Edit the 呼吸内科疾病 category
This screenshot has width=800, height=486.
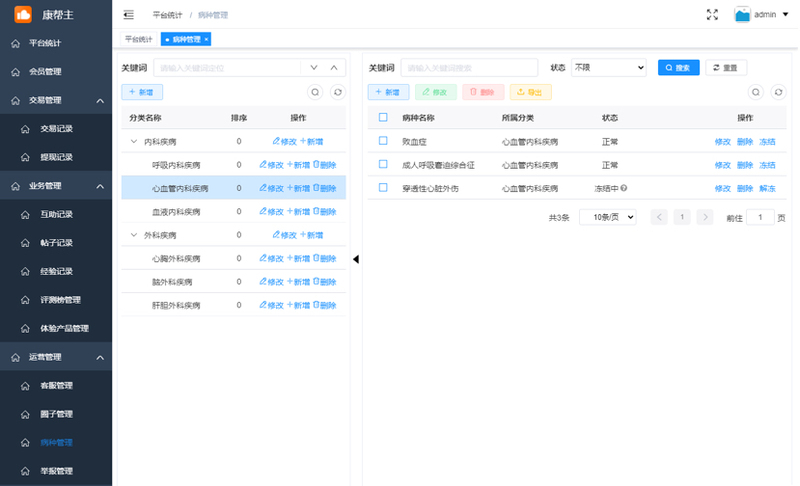[271, 165]
